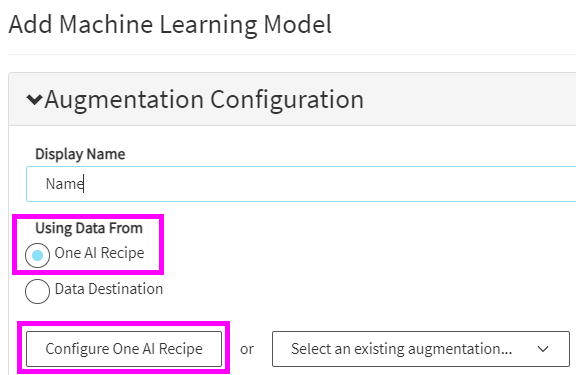Click the Data Destination label text
Screen dimensions: 576x375
point(109,289)
